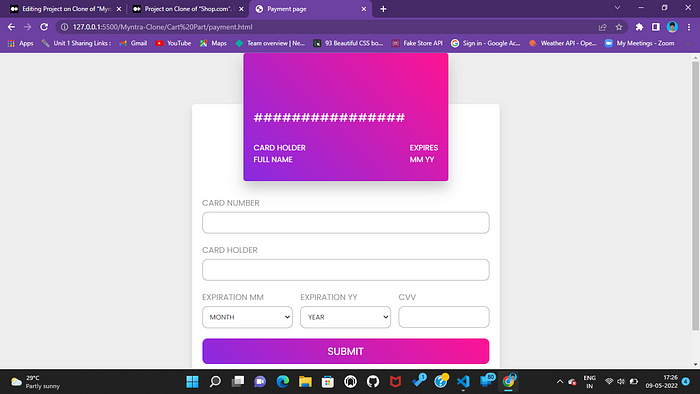Open the YEAR expiration dropdown
700x394 pixels.
(346, 317)
